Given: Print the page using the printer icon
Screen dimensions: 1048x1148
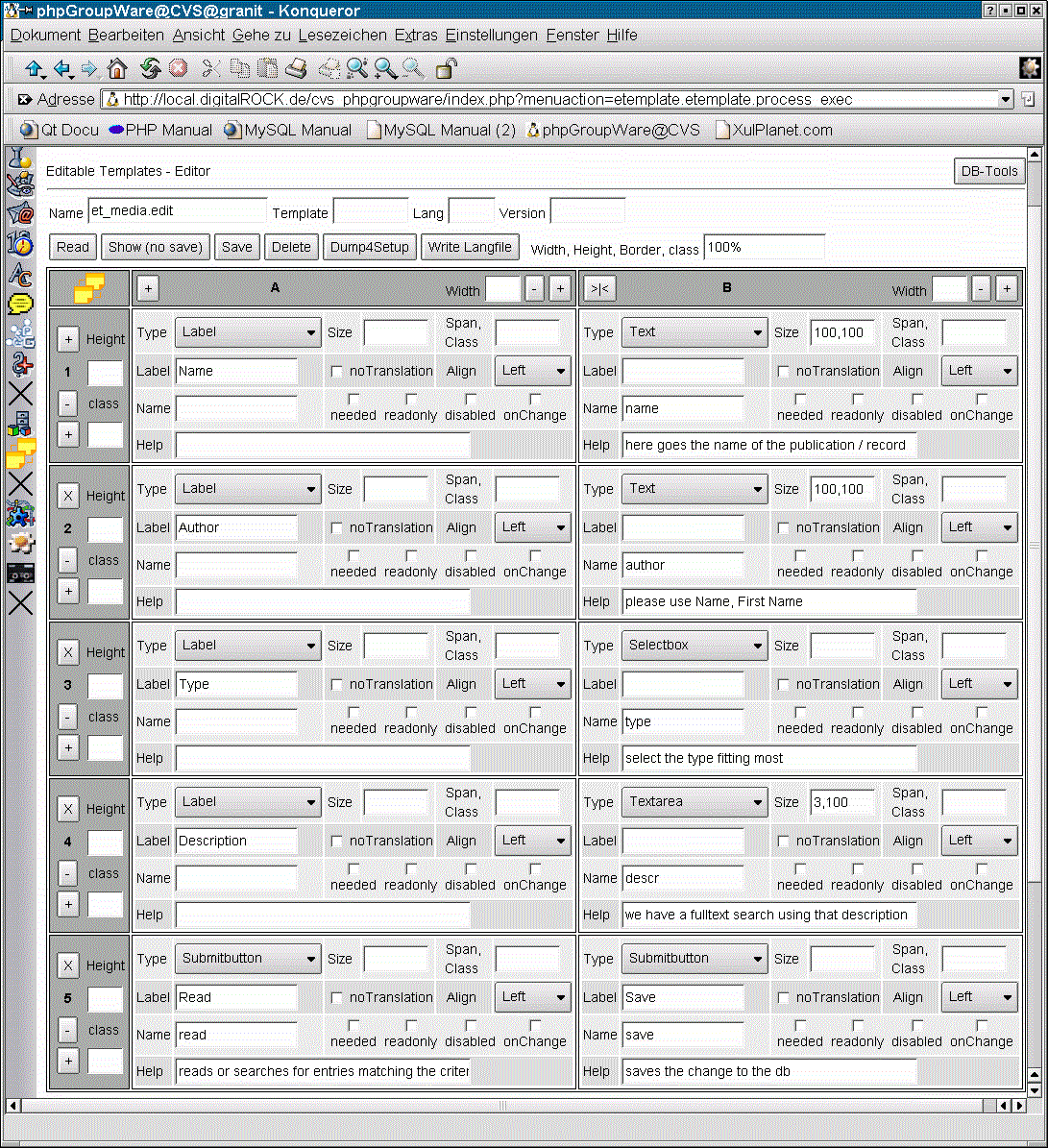Looking at the screenshot, I should (296, 69).
